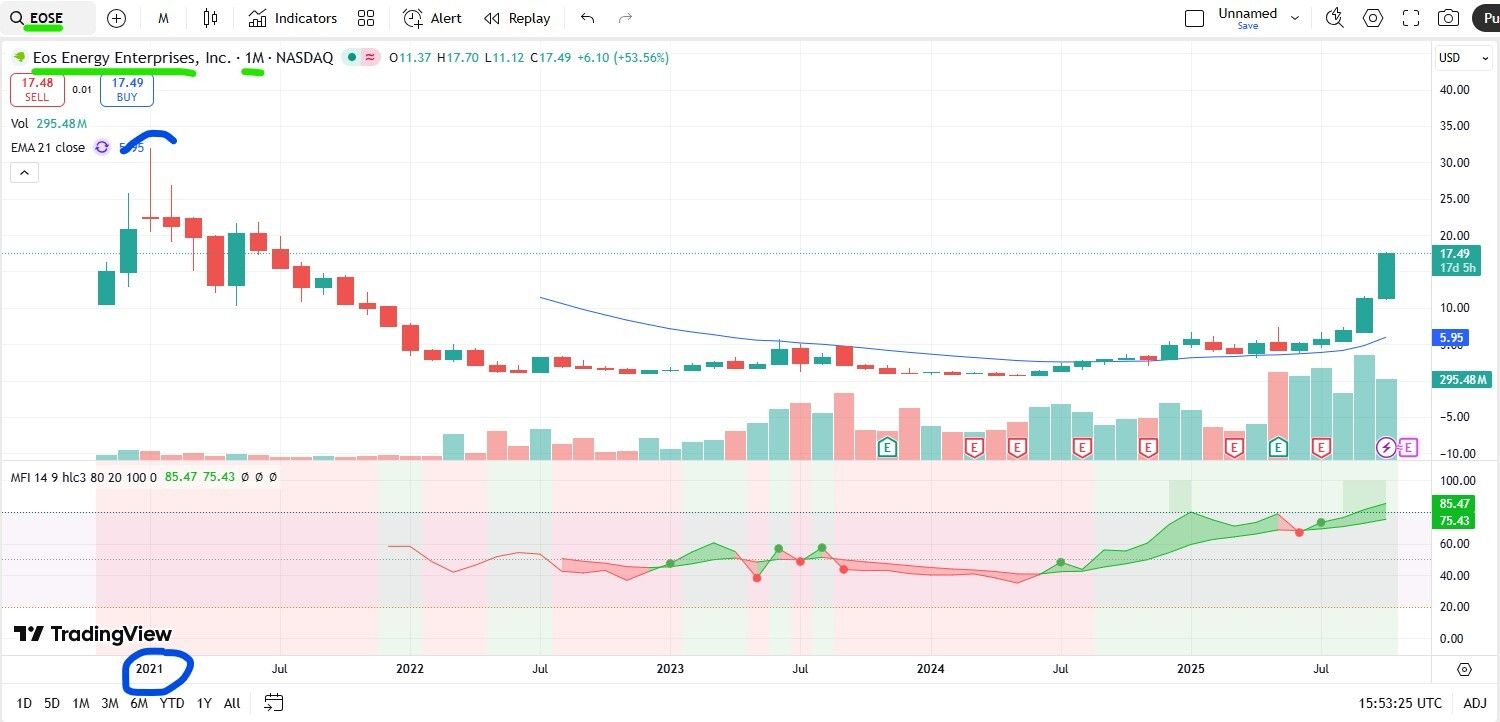Image resolution: width=1500 pixels, height=722 pixels.
Task: Take a chart snapshot with camera icon
Action: (x=1448, y=18)
